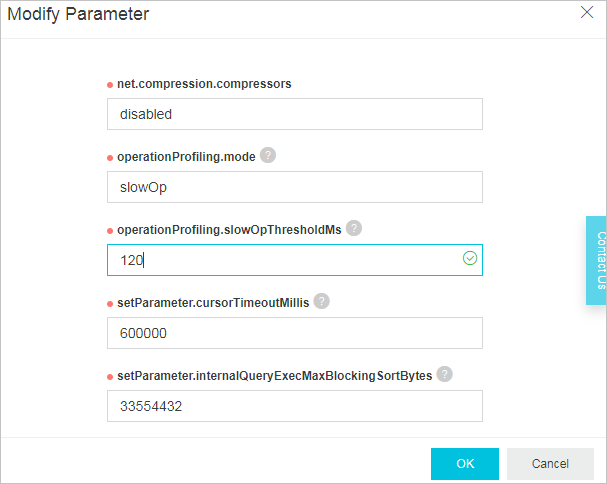Focus the field with value 33554432
The width and height of the screenshot is (607, 484).
click(295, 406)
